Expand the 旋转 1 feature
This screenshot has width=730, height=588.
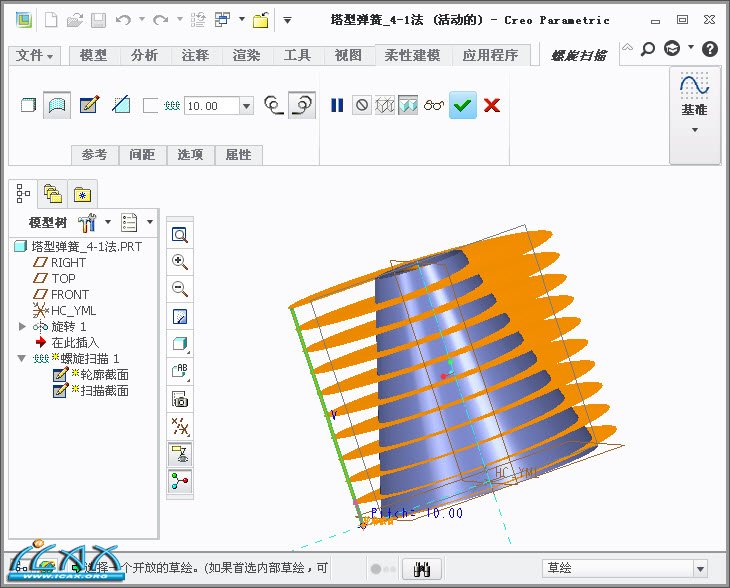point(22,326)
